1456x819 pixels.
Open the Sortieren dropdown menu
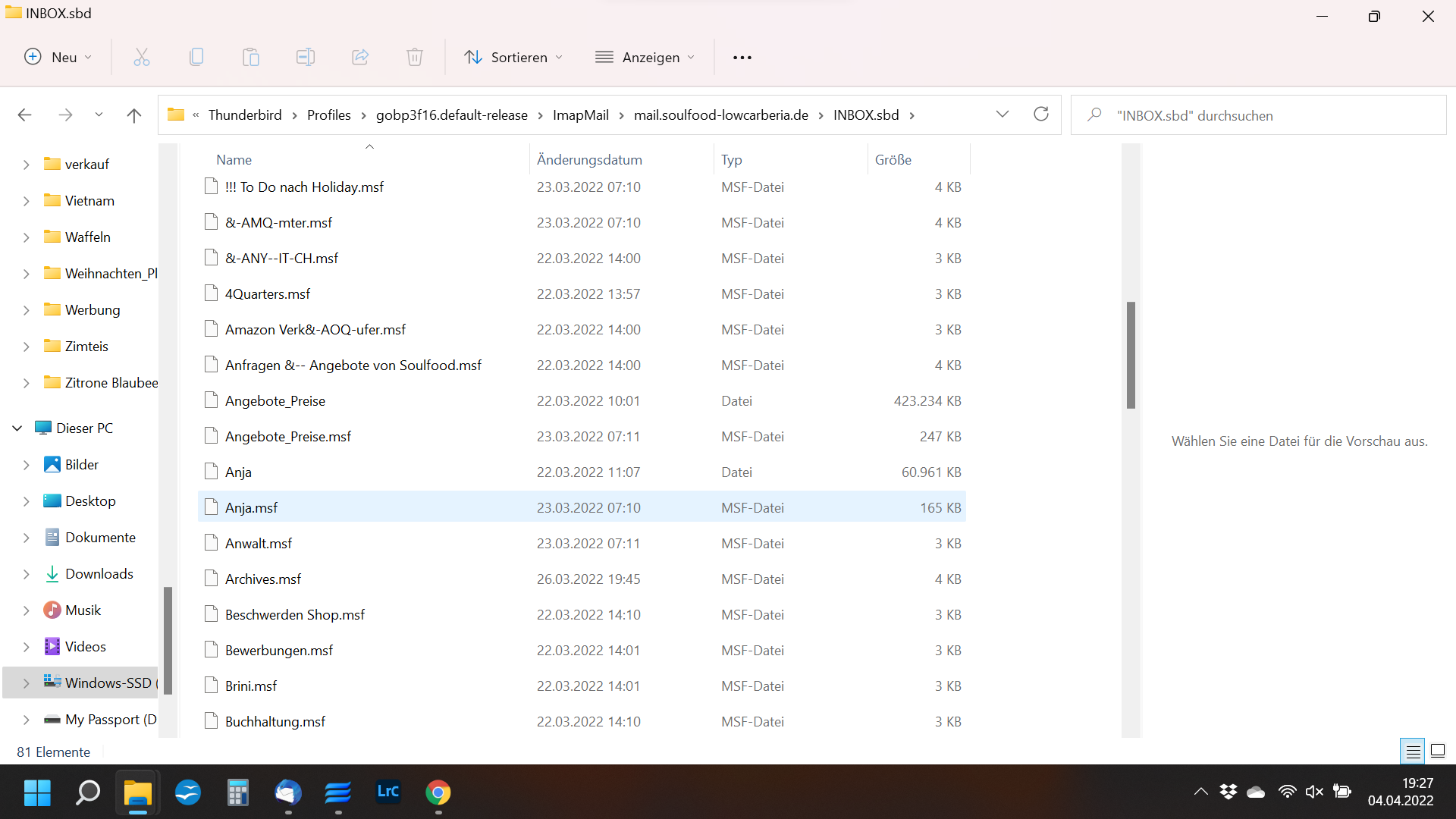click(x=514, y=57)
